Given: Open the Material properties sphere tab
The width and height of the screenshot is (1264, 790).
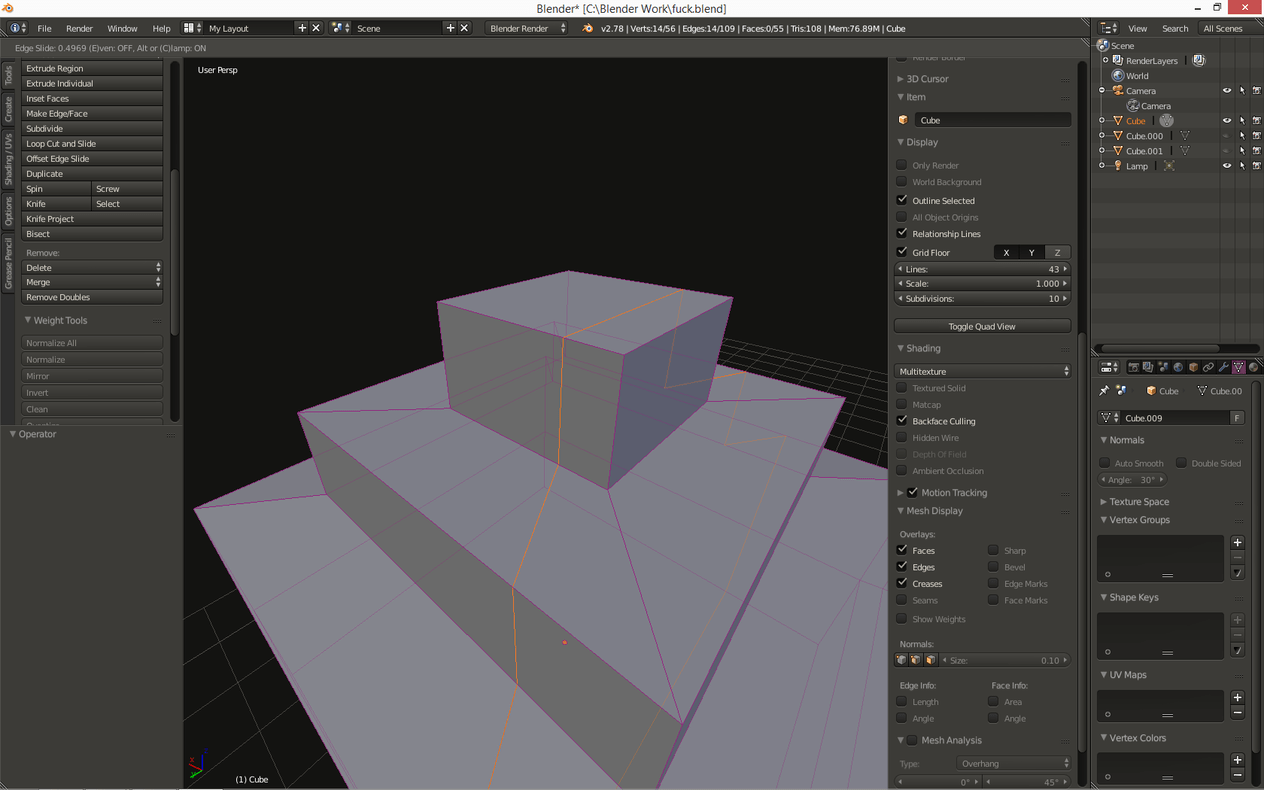Looking at the screenshot, I should (1253, 367).
